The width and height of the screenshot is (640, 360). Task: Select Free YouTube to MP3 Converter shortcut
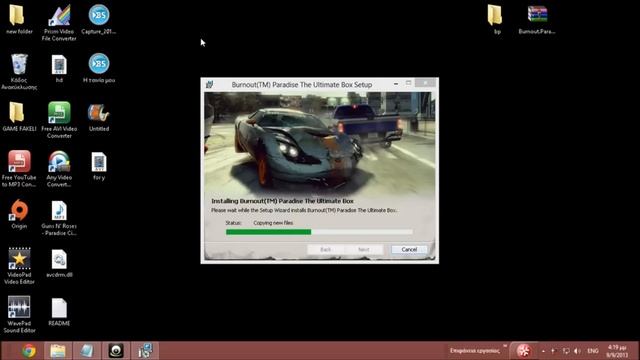(19, 169)
